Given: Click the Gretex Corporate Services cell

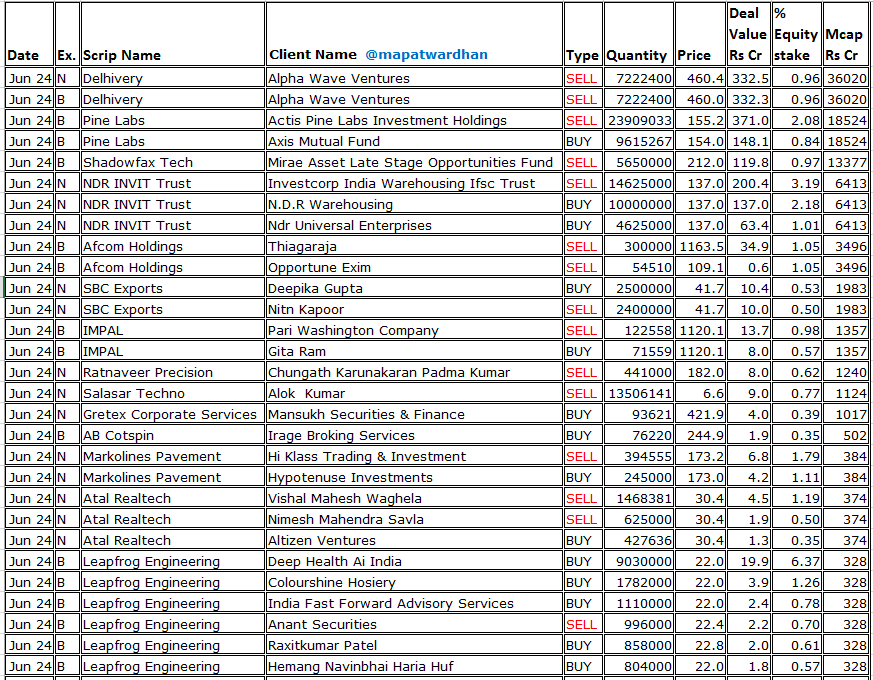Looking at the screenshot, I should click(173, 414).
